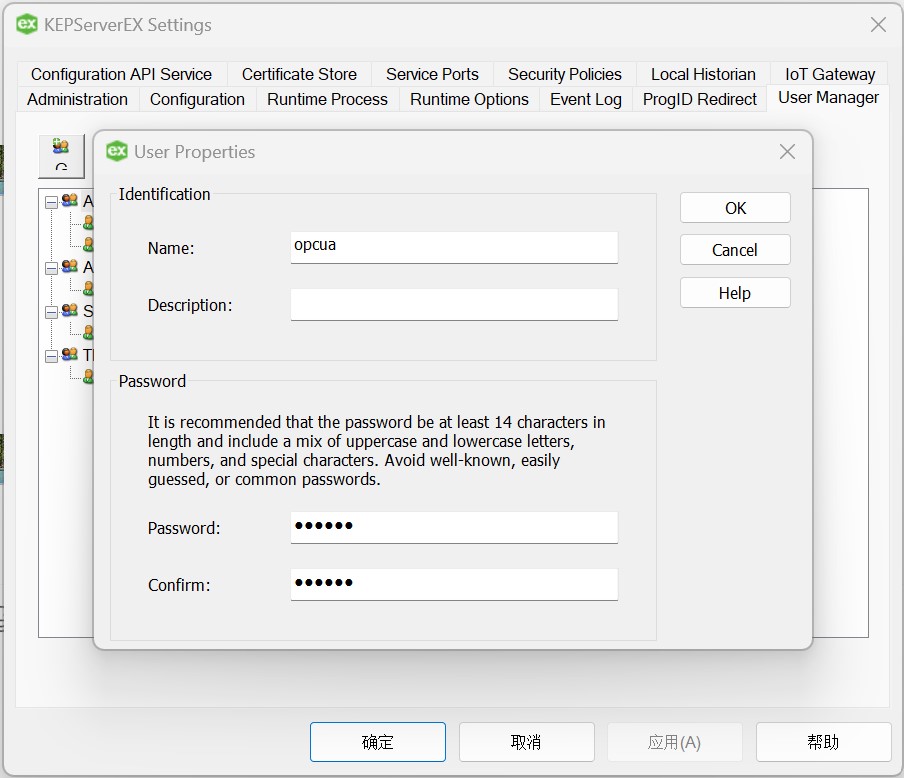This screenshot has width=904, height=778.
Task: Select the first user icon under Administrators
Action: 88,224
